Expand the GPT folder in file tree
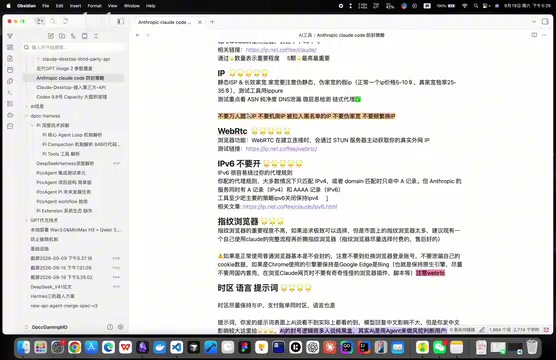Screen dimensions: 556x360 [27, 220]
